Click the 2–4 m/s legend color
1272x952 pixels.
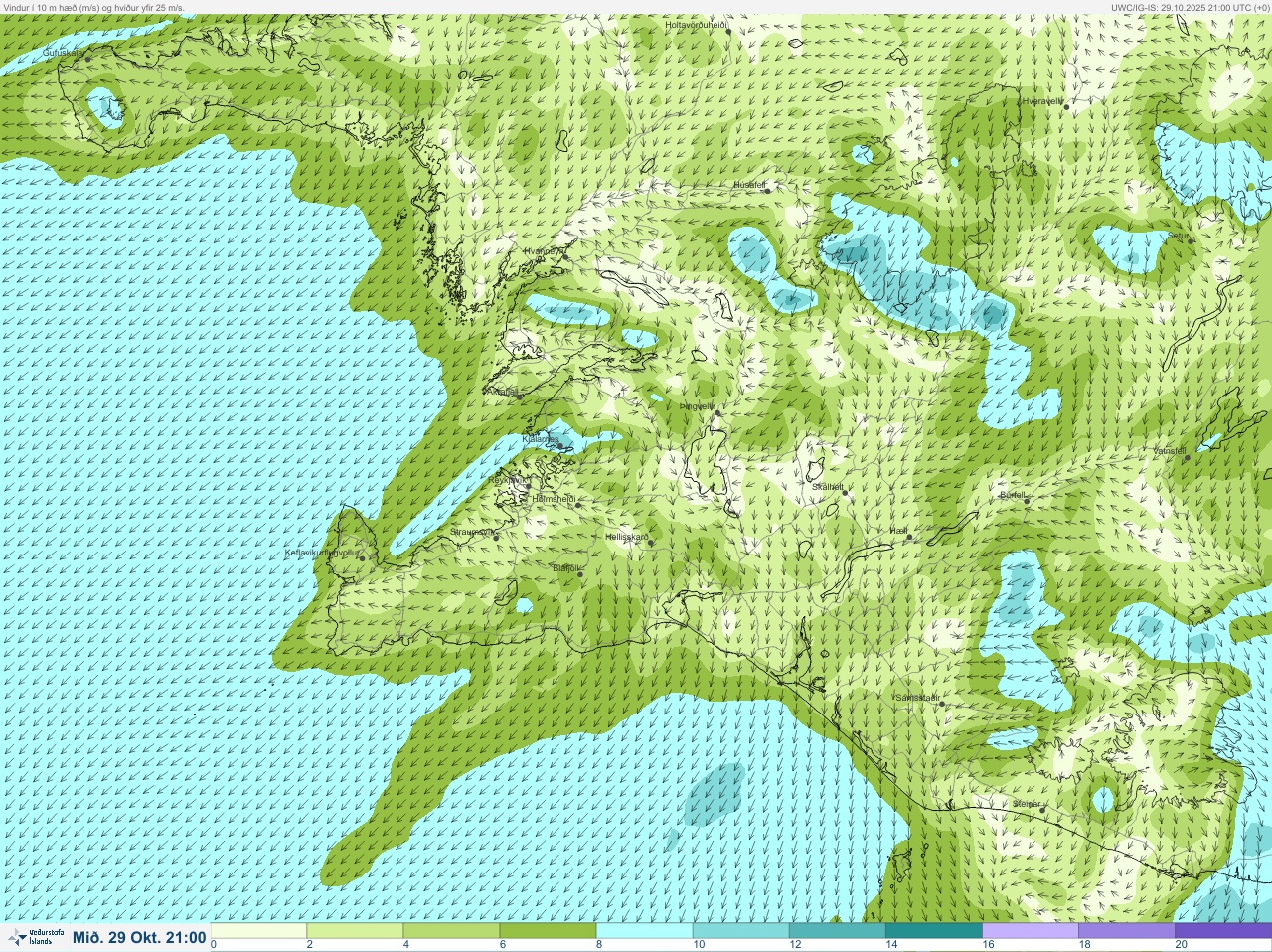pyautogui.click(x=355, y=931)
